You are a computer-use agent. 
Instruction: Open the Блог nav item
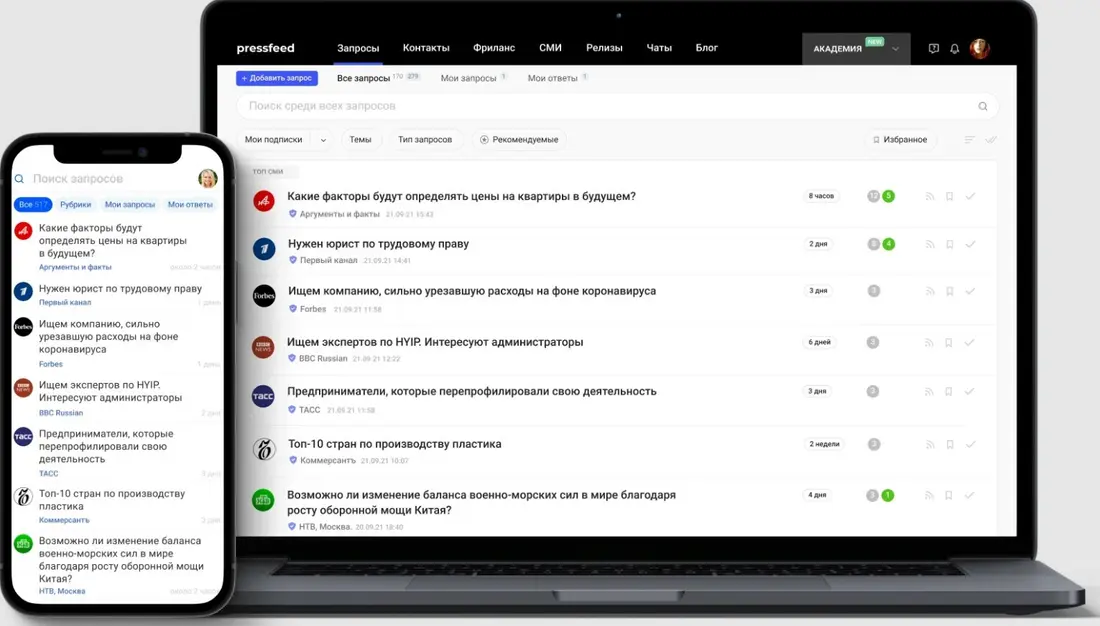(706, 48)
